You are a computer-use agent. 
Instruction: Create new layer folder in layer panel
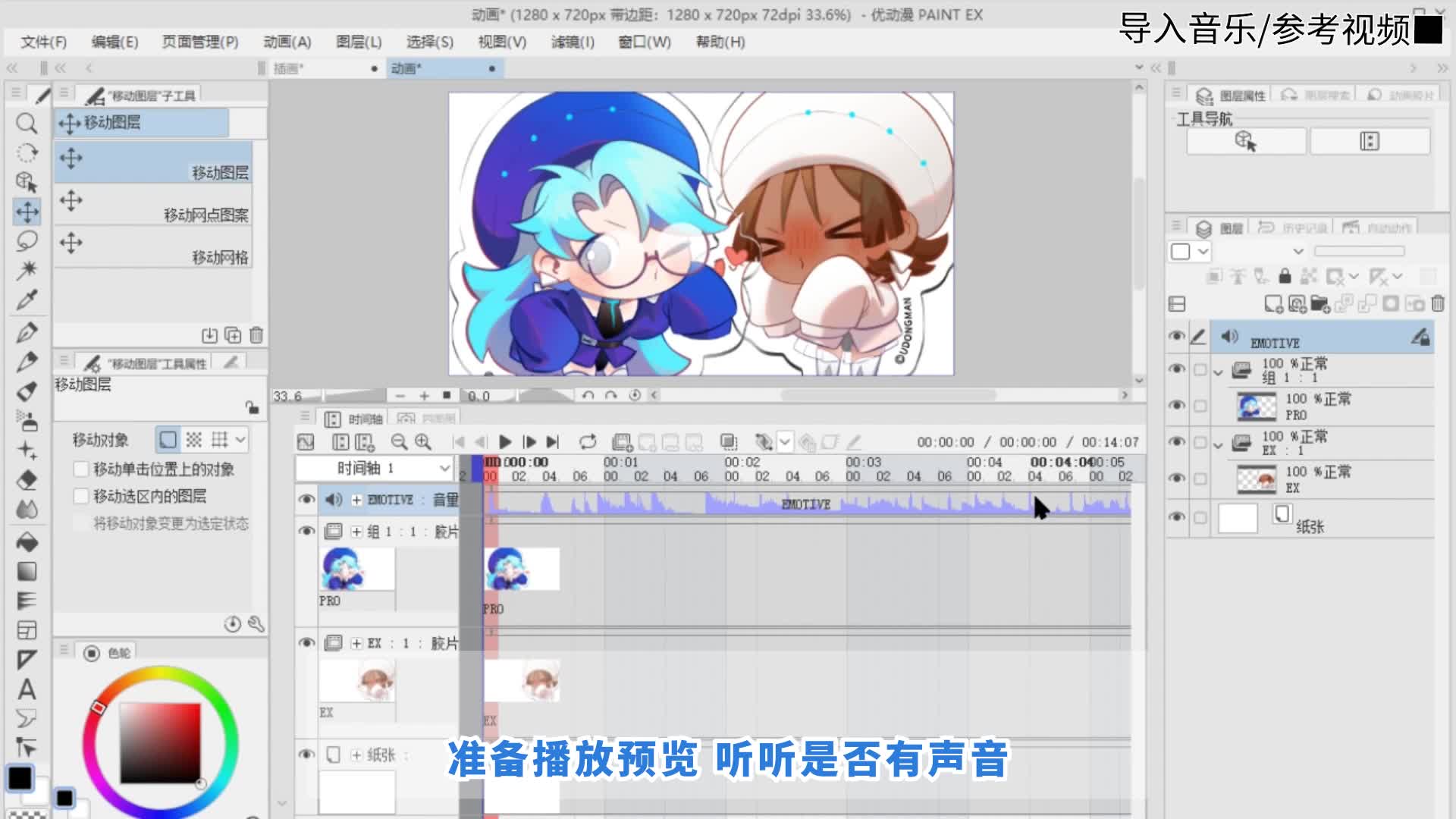[1320, 304]
